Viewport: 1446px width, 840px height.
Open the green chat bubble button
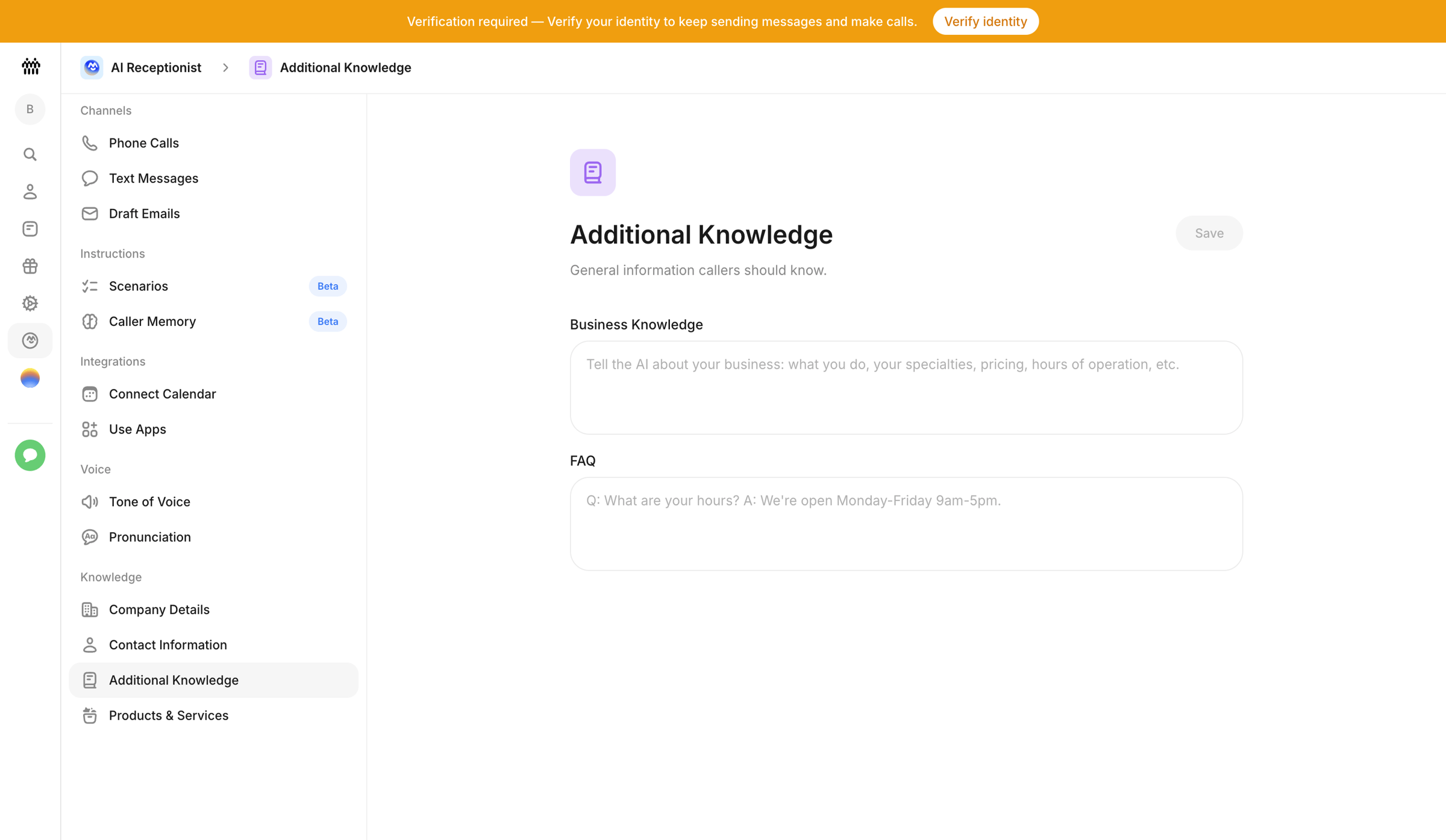(x=30, y=455)
